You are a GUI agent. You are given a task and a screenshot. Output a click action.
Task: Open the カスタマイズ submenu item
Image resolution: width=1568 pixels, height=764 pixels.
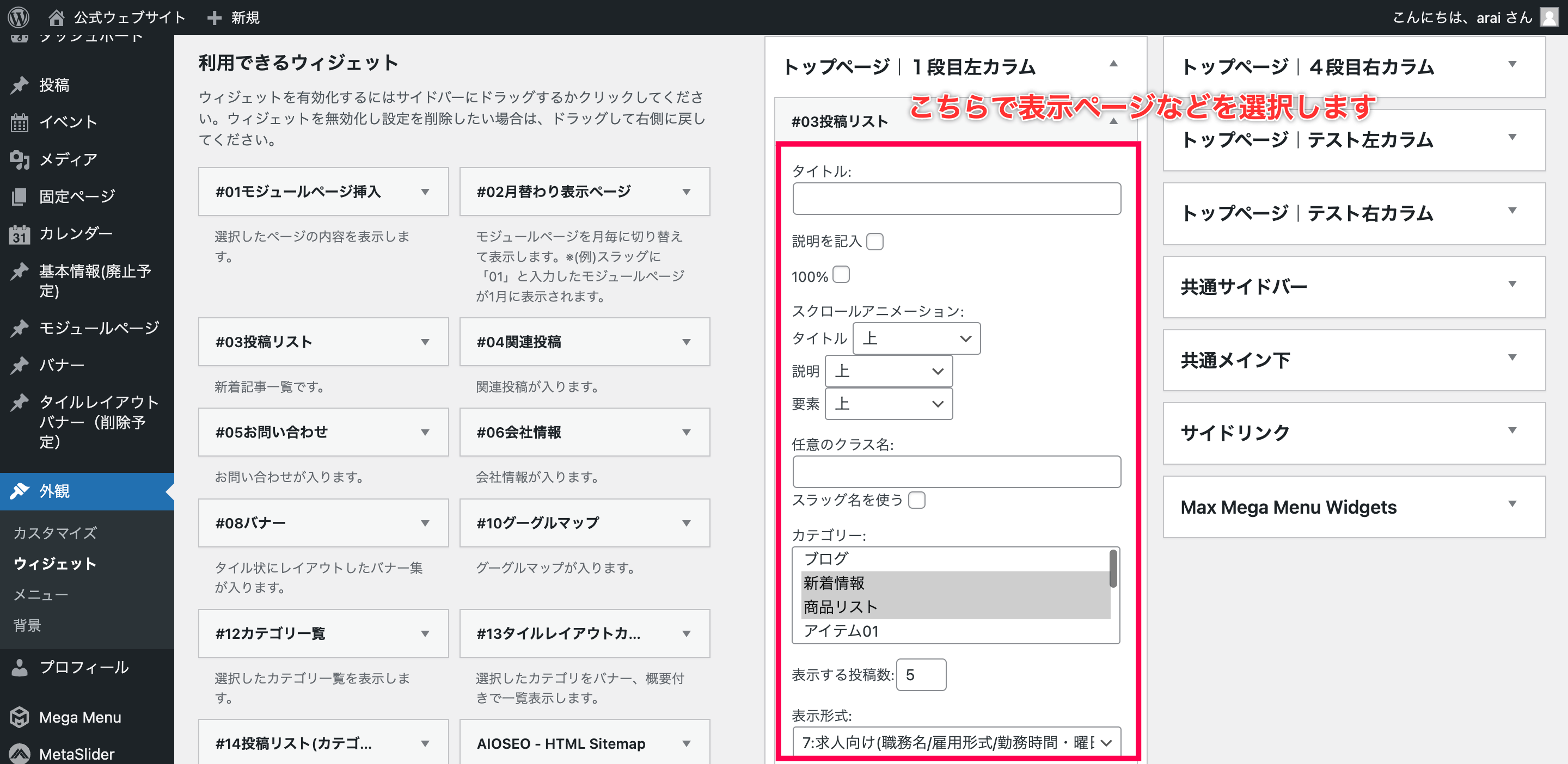pos(55,533)
